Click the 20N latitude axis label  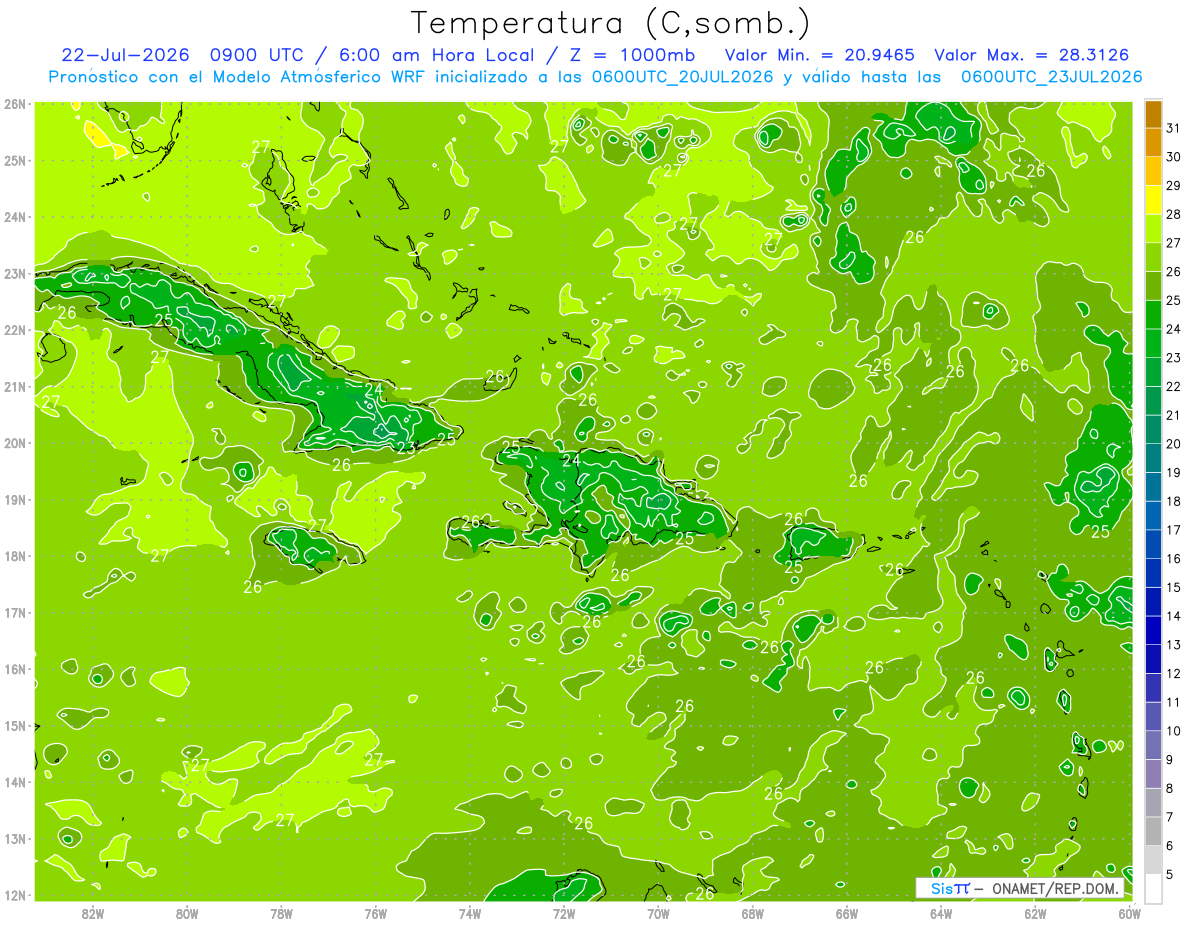14,443
